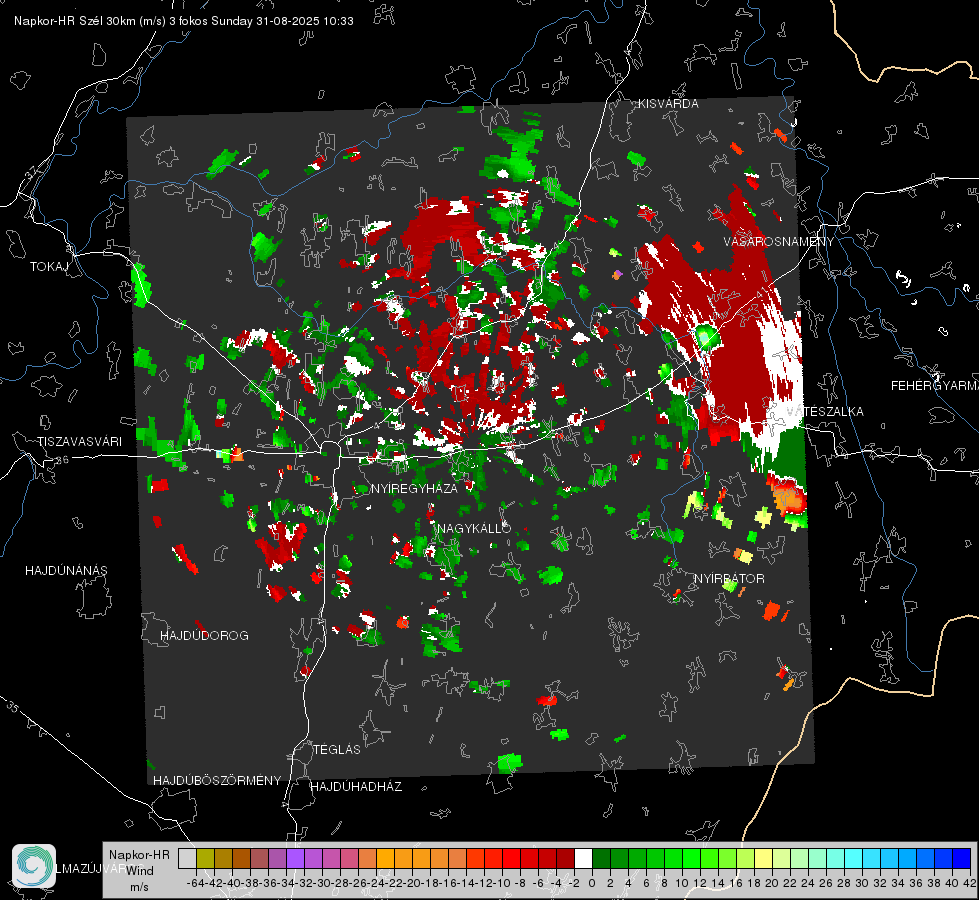This screenshot has width=979, height=900.
Task: Pick the grey swatch left of -64
Action: click(187, 858)
